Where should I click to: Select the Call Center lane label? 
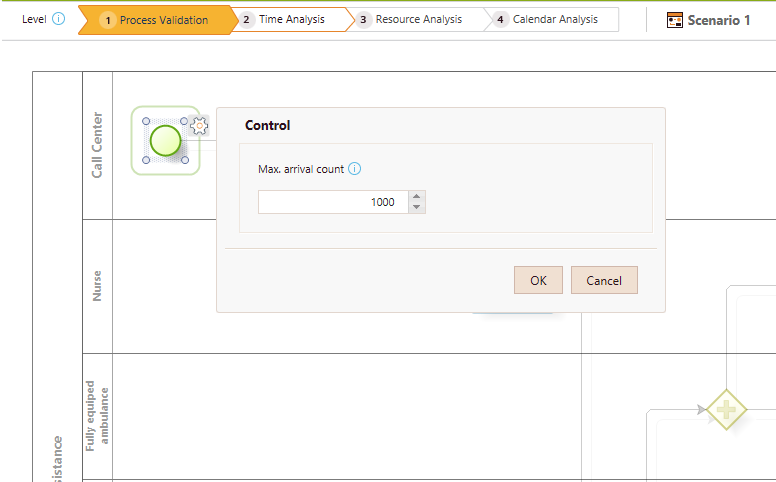(x=97, y=145)
